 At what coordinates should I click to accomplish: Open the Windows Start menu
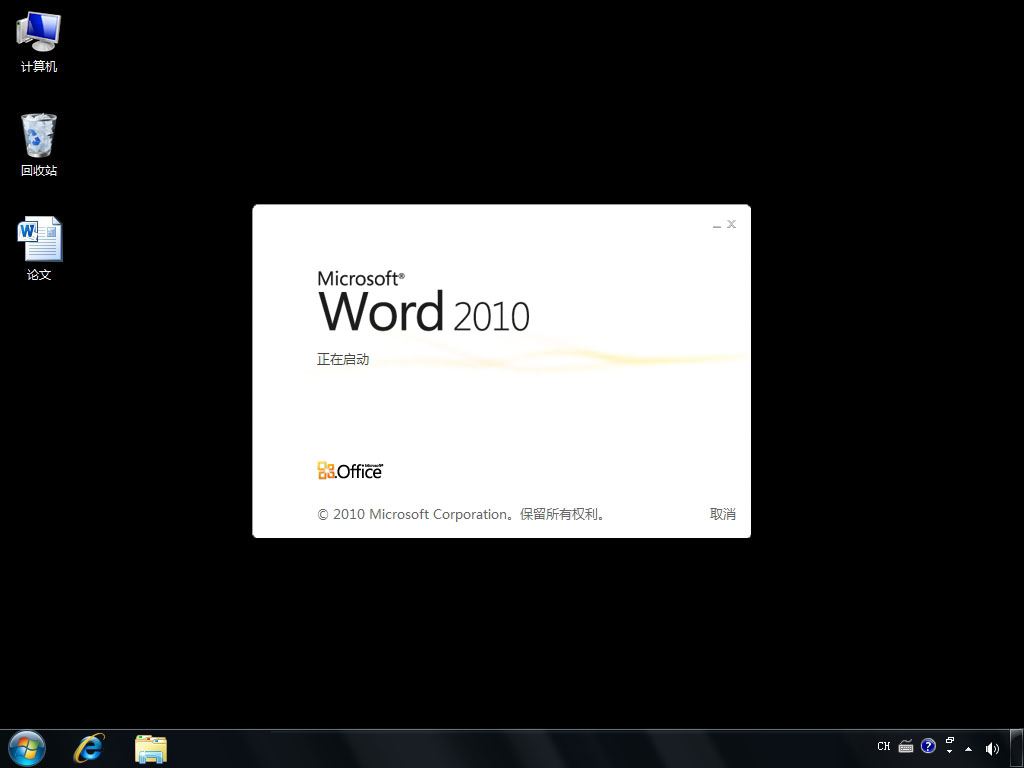tap(27, 748)
